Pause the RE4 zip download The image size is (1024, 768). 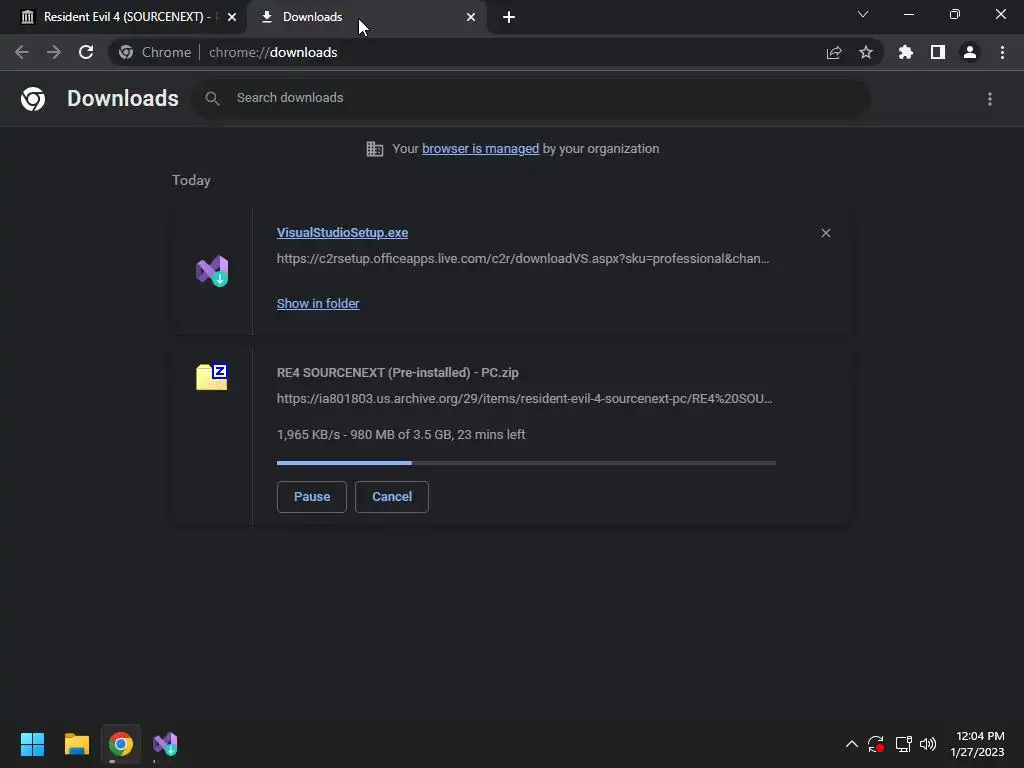click(x=312, y=497)
